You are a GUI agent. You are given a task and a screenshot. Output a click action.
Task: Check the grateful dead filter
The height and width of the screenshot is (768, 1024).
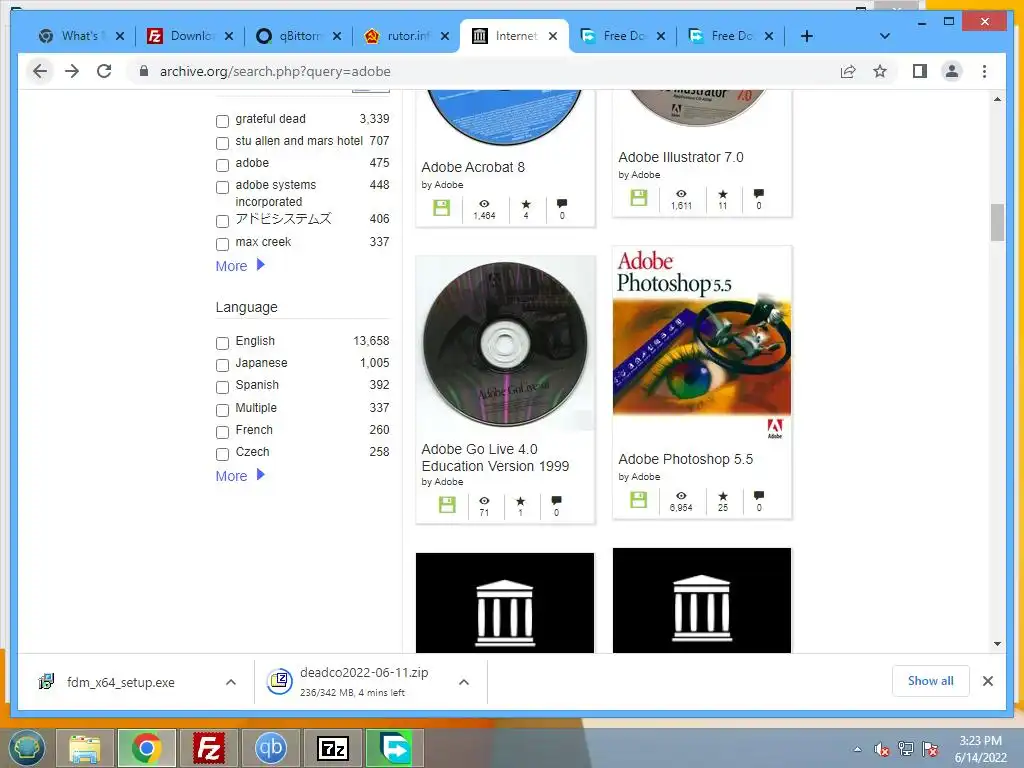223,121
